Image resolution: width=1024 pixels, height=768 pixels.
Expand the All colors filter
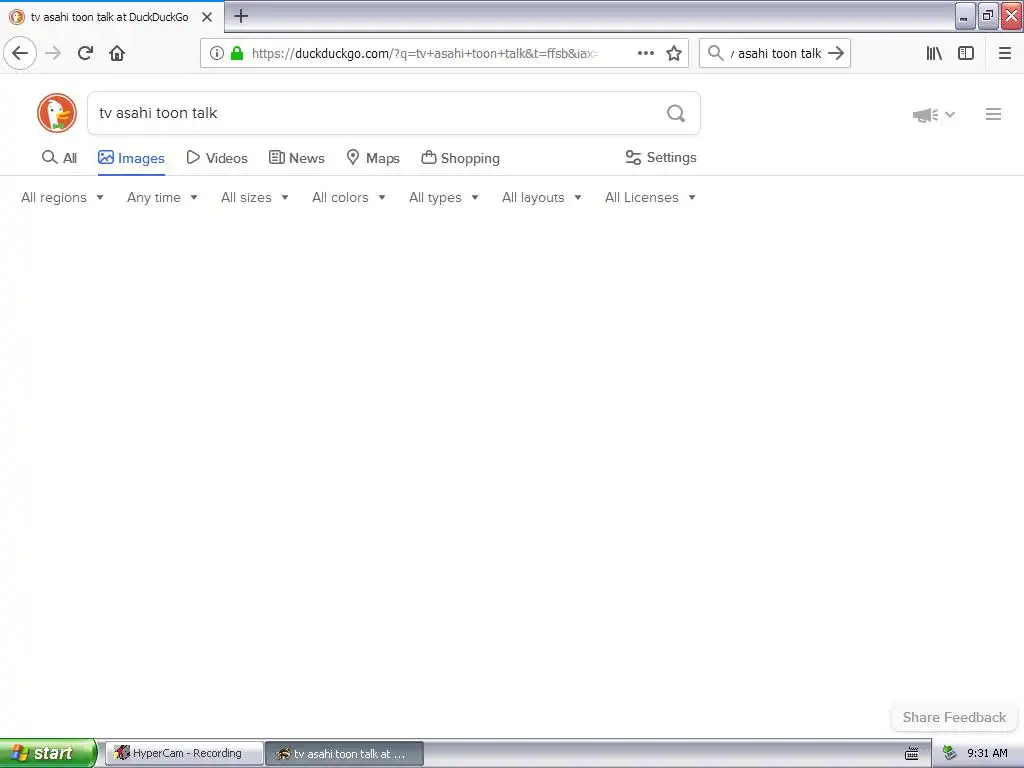point(349,197)
